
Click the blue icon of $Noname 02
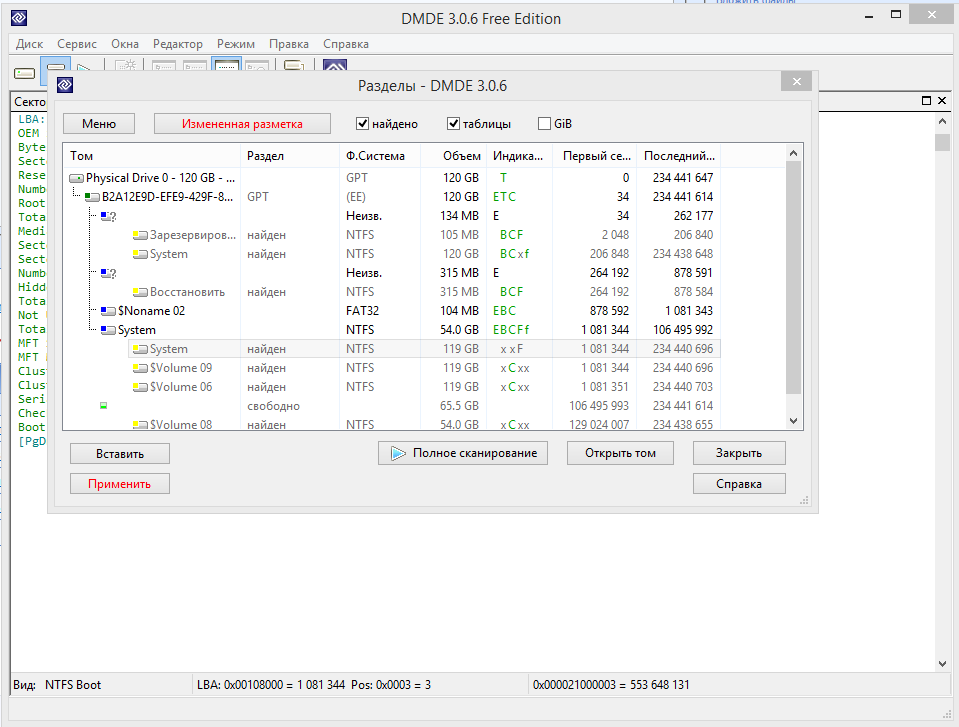point(108,311)
